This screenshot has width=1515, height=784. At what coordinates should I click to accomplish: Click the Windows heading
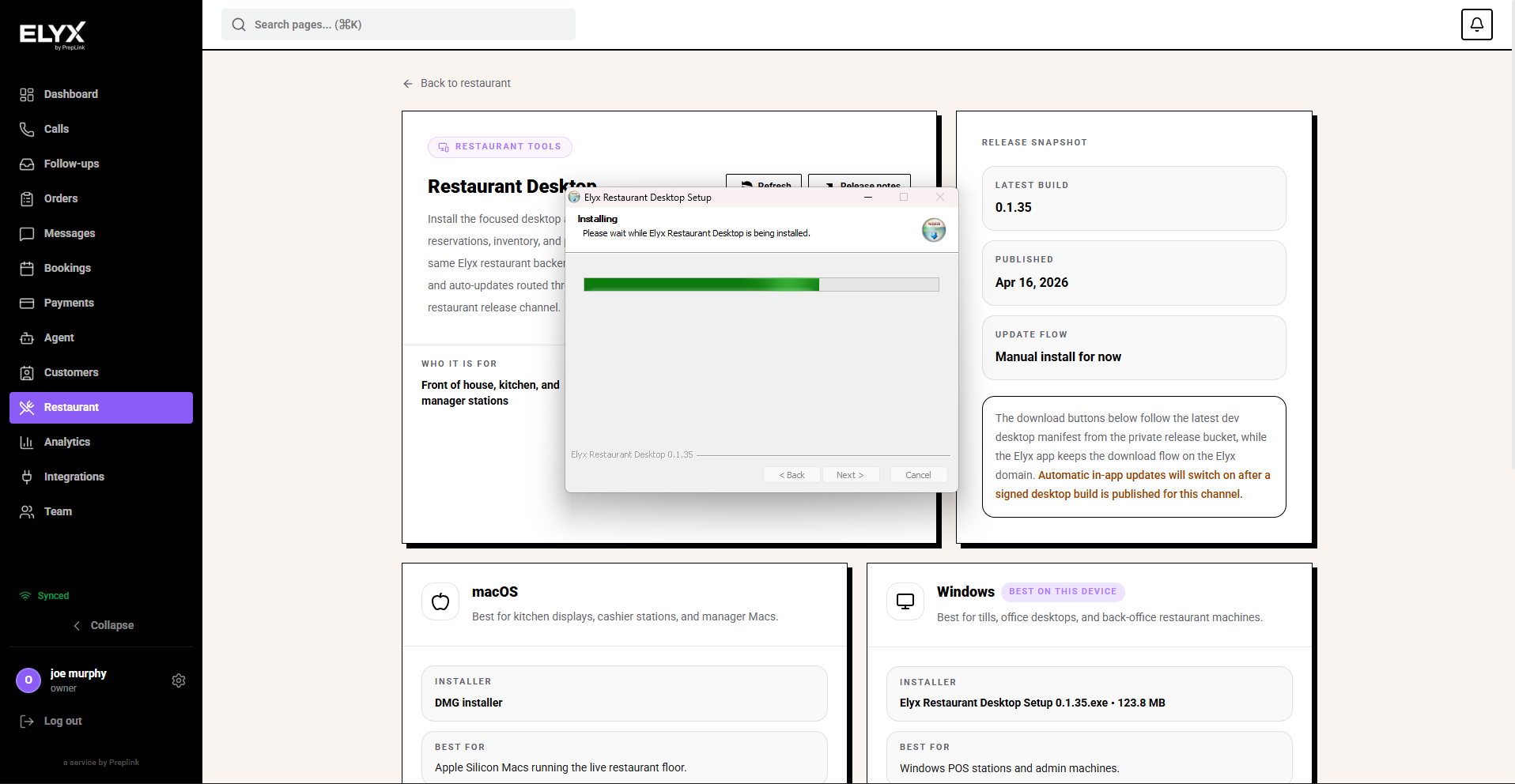coord(965,592)
